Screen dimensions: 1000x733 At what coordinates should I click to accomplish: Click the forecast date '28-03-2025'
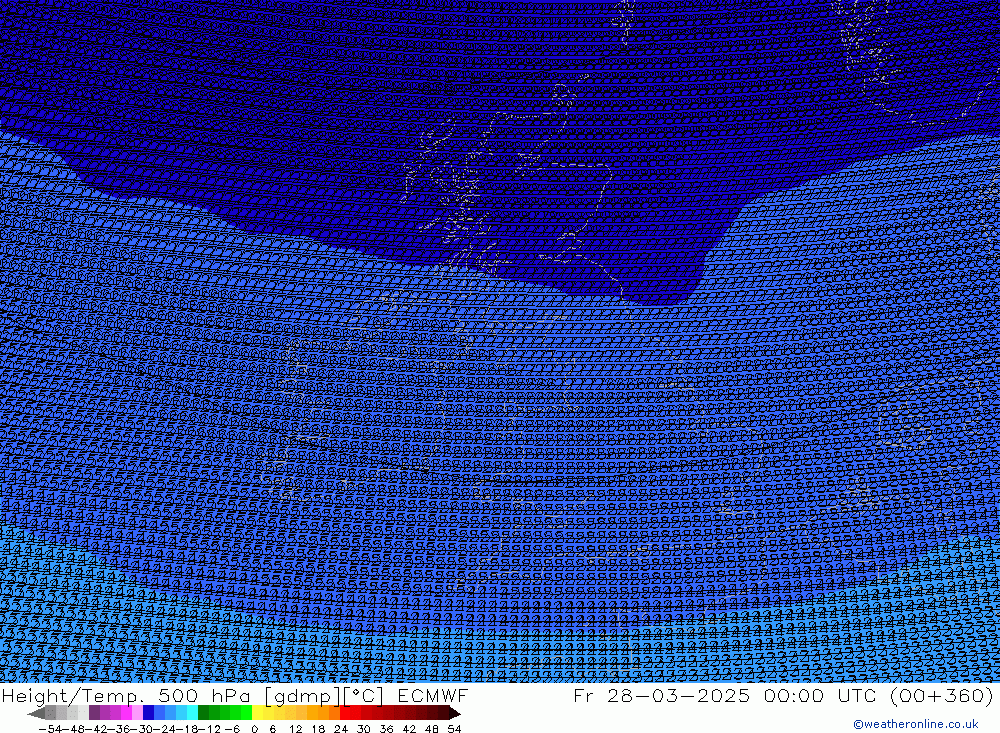[678, 695]
